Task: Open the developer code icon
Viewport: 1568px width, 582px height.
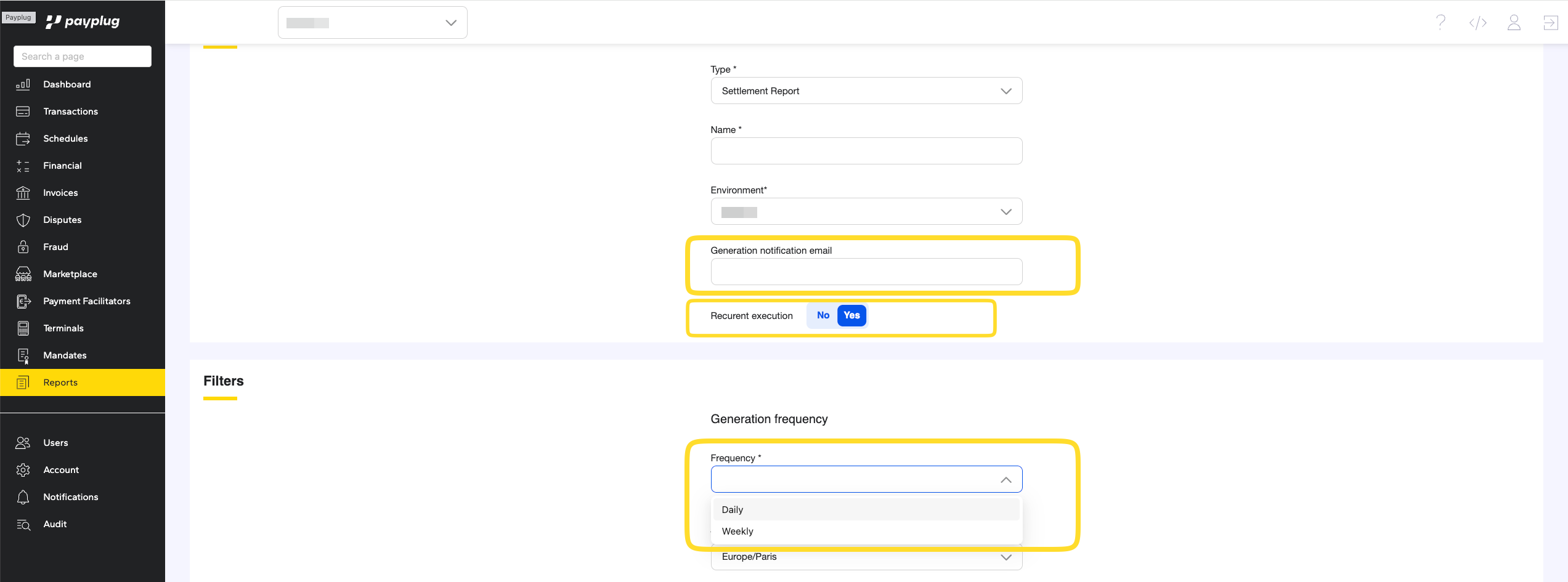Action: [1477, 23]
